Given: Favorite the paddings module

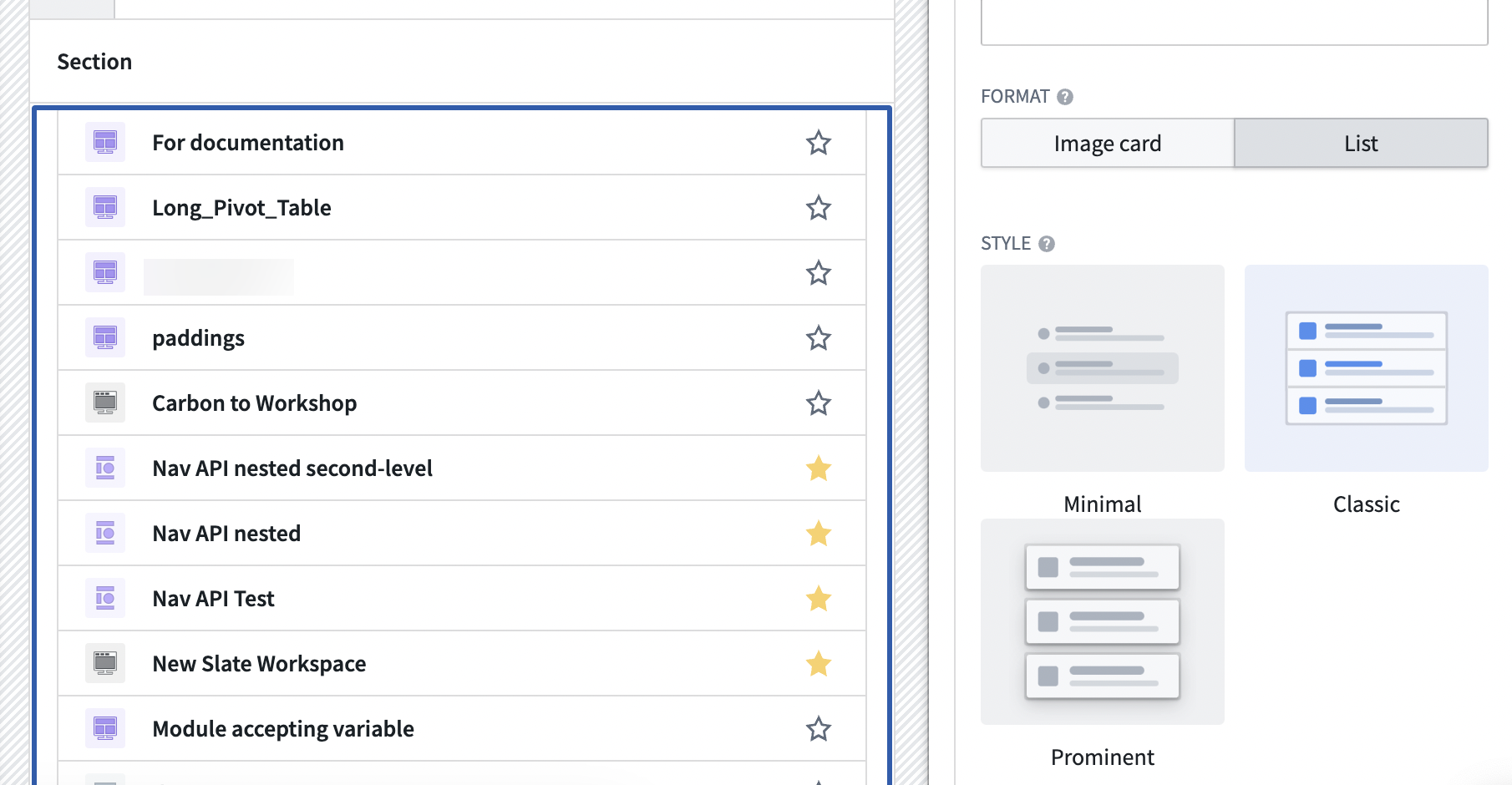Looking at the screenshot, I should [818, 338].
